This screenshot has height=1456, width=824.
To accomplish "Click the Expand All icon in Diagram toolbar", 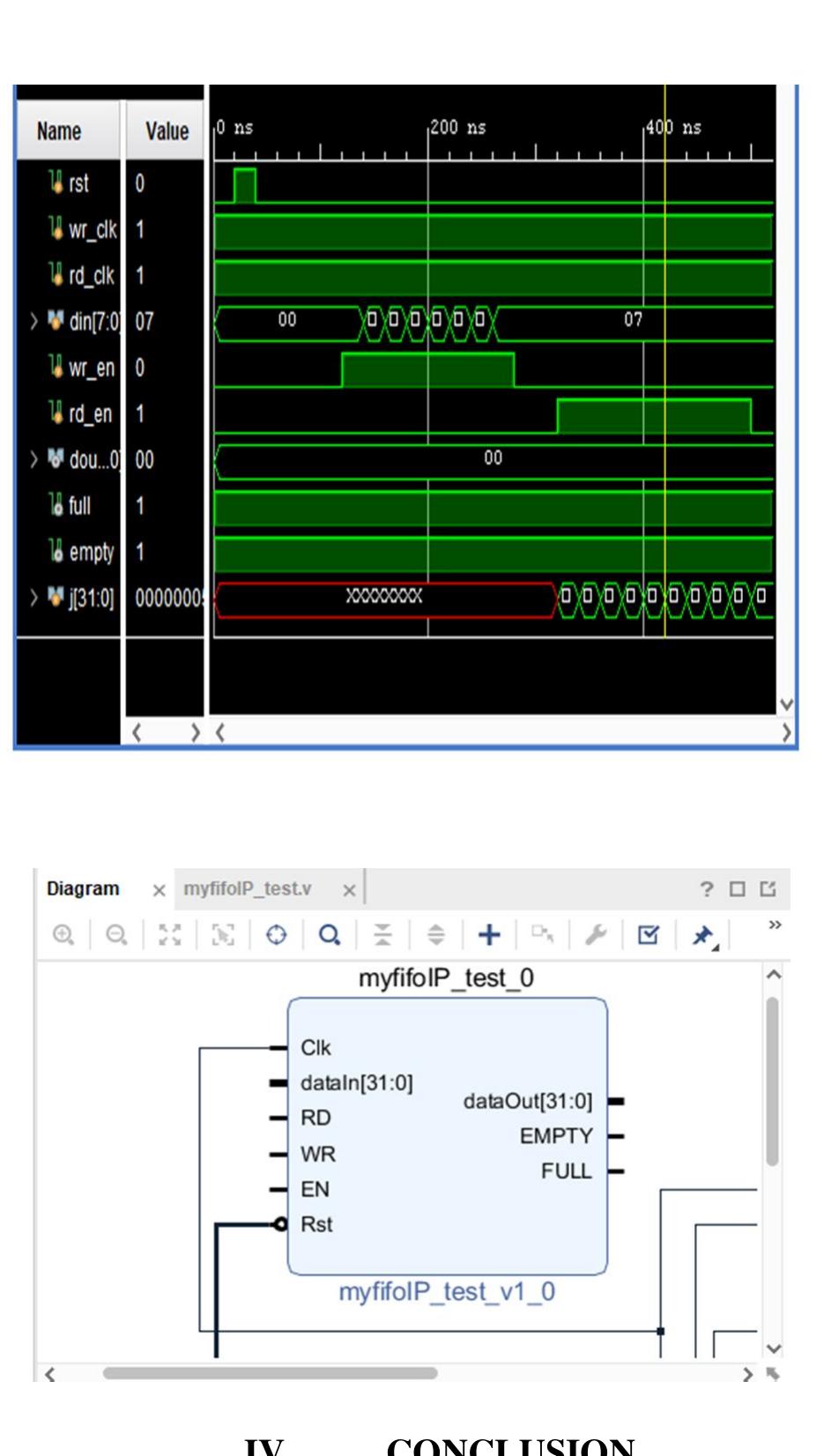I will click(436, 934).
